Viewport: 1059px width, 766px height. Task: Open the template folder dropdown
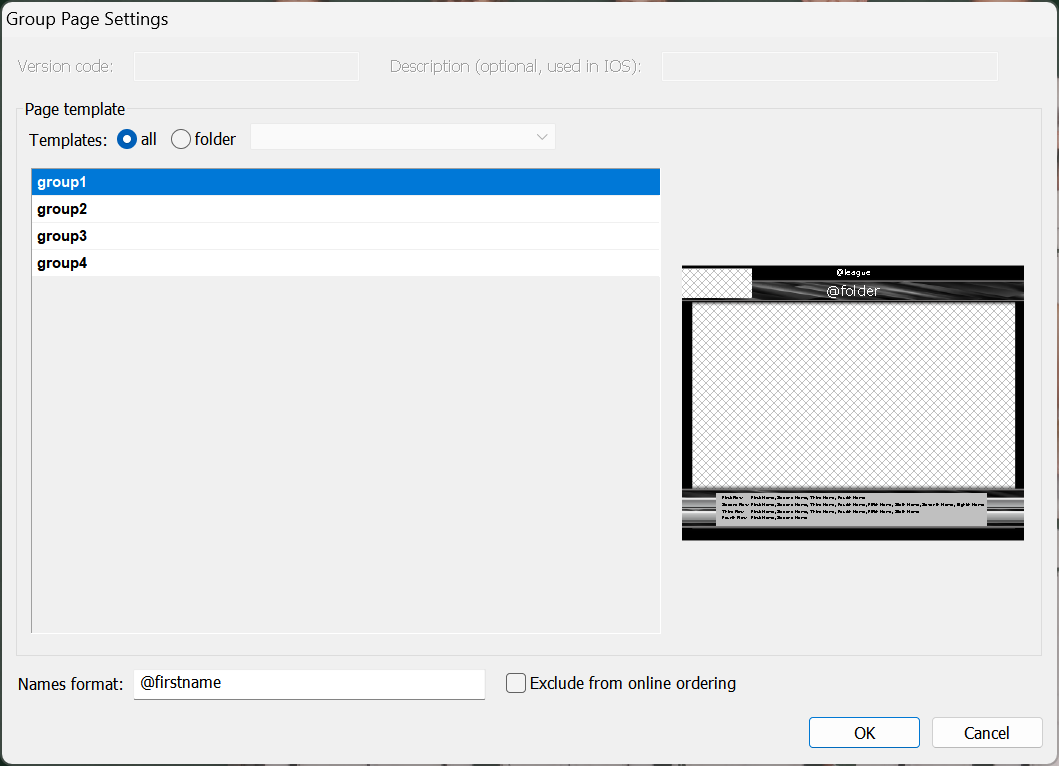click(403, 137)
